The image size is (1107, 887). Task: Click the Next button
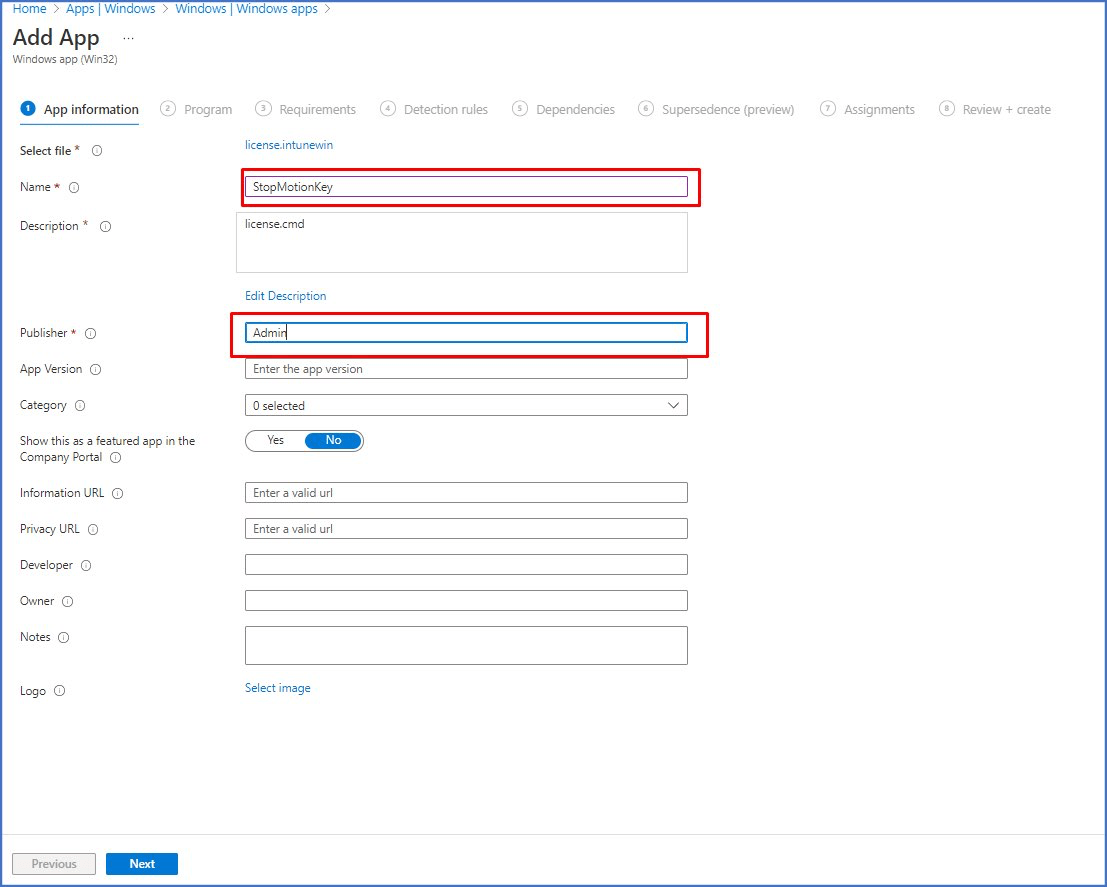click(142, 864)
